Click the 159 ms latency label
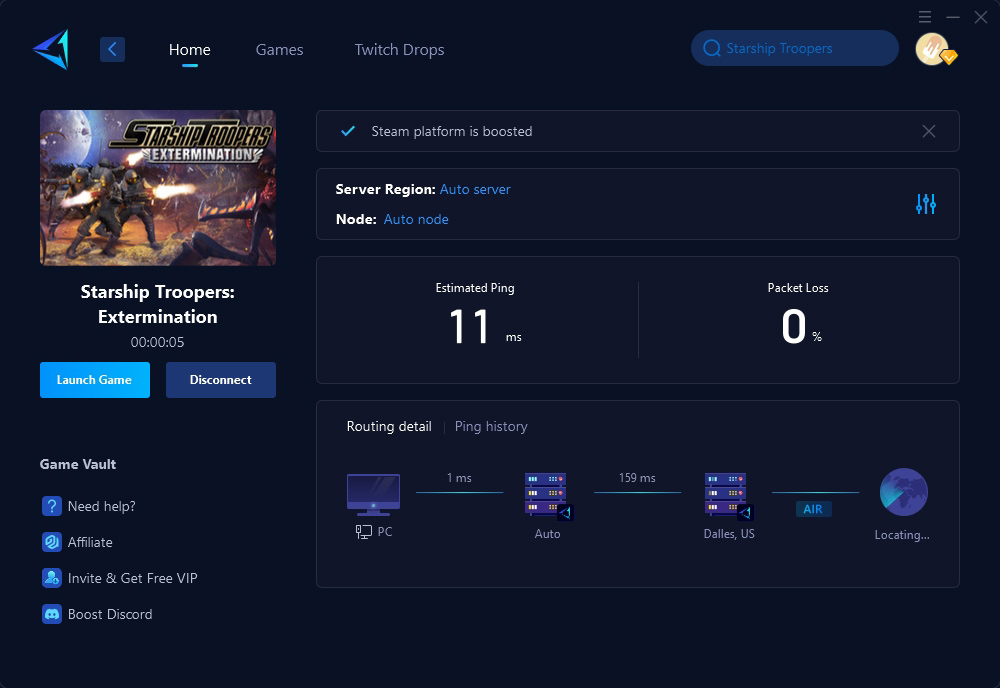The width and height of the screenshot is (1000, 688). (637, 478)
